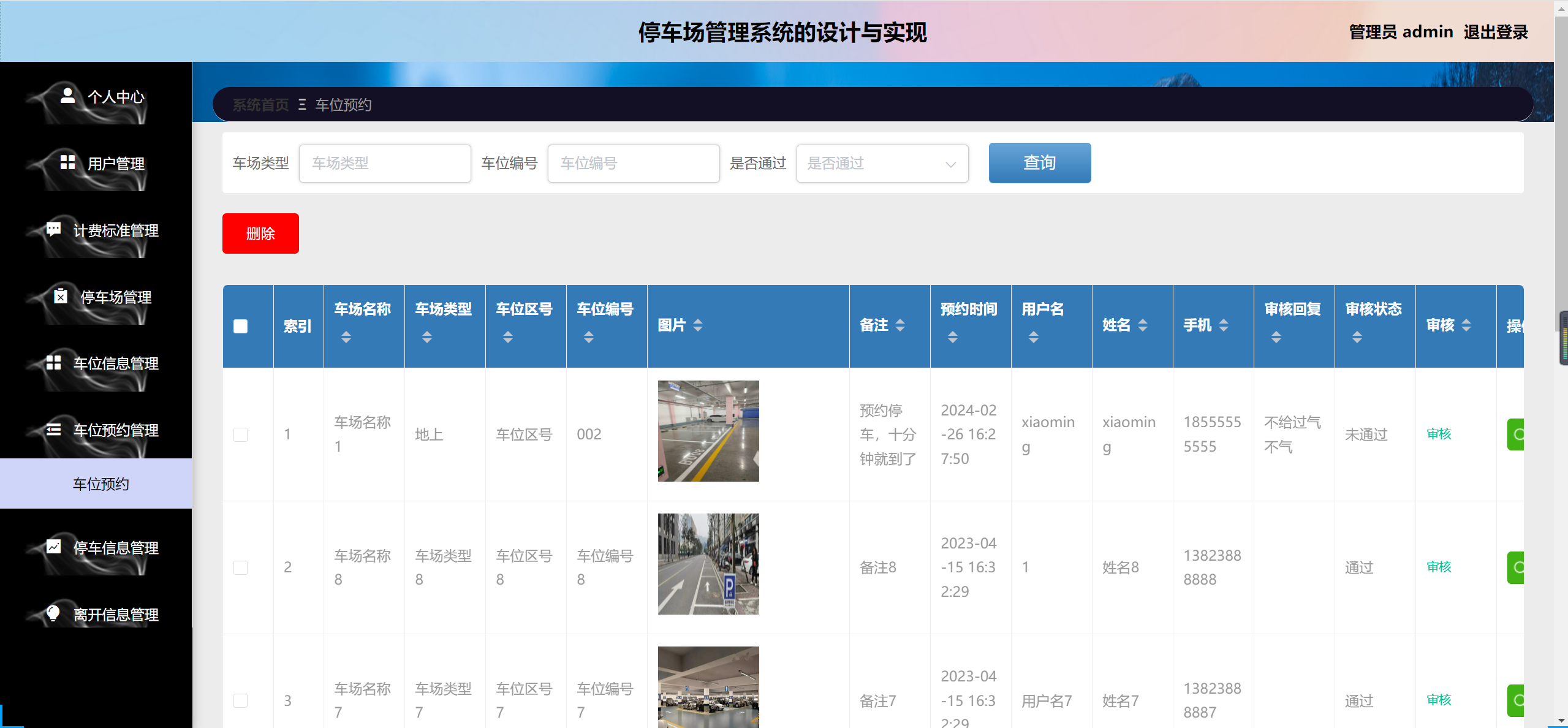Click the person icon beside 个人中心
Screen dimensions: 1568x728
(x=67, y=96)
